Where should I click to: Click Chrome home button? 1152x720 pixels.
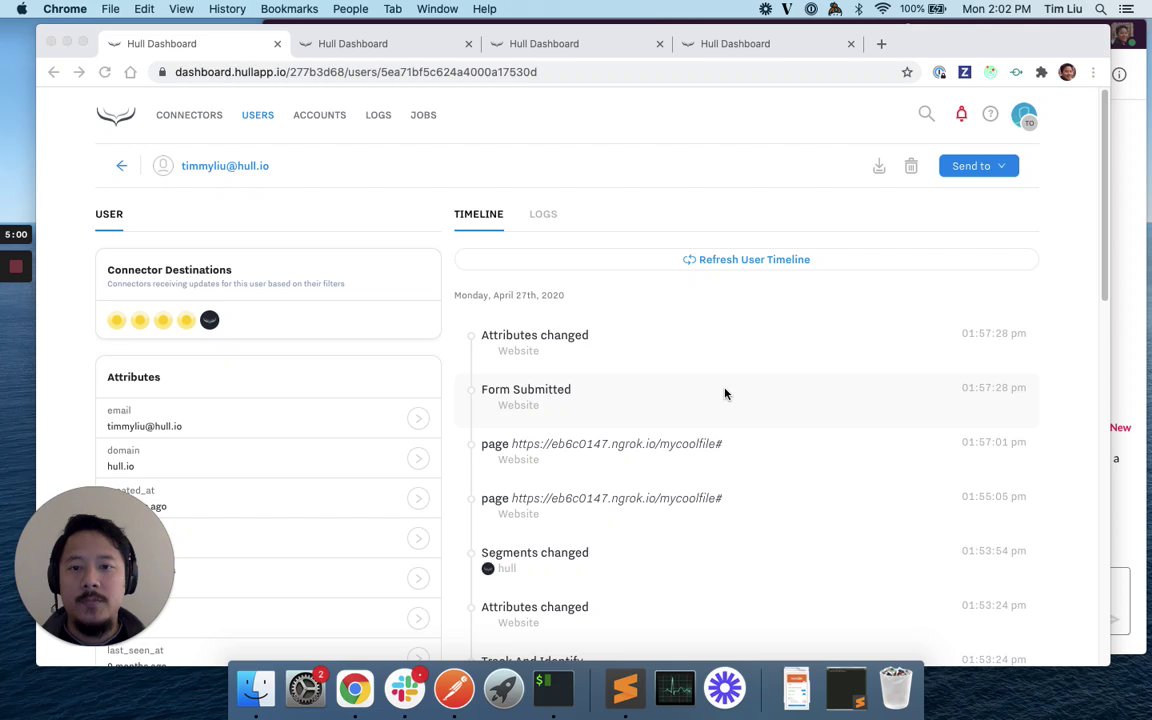[x=130, y=72]
